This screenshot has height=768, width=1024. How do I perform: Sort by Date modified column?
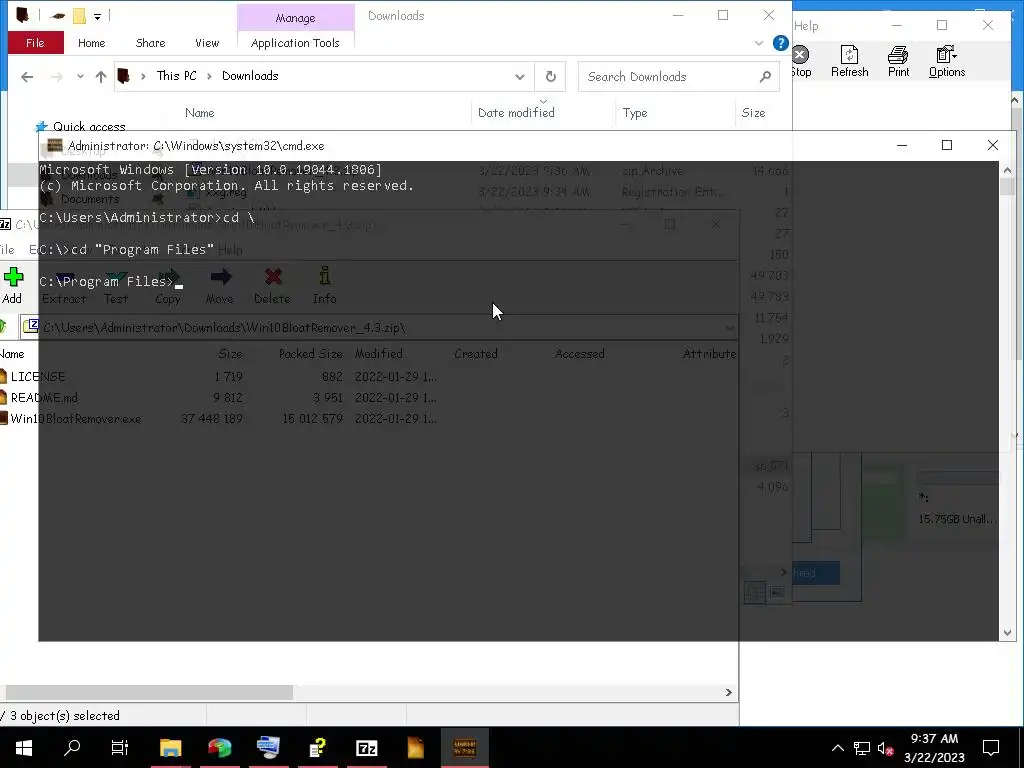click(x=516, y=113)
